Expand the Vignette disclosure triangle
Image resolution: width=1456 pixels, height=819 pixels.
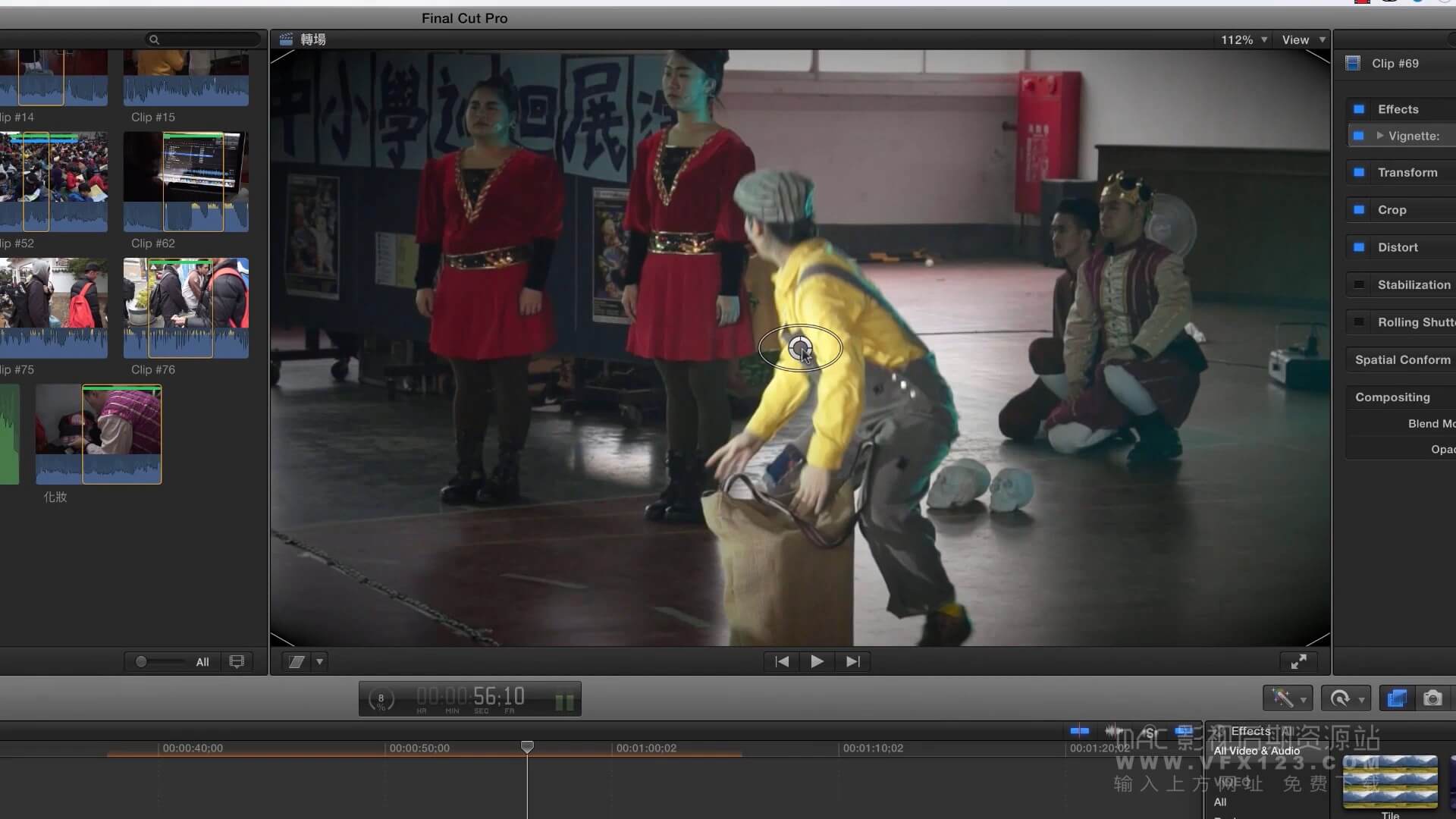tap(1380, 136)
